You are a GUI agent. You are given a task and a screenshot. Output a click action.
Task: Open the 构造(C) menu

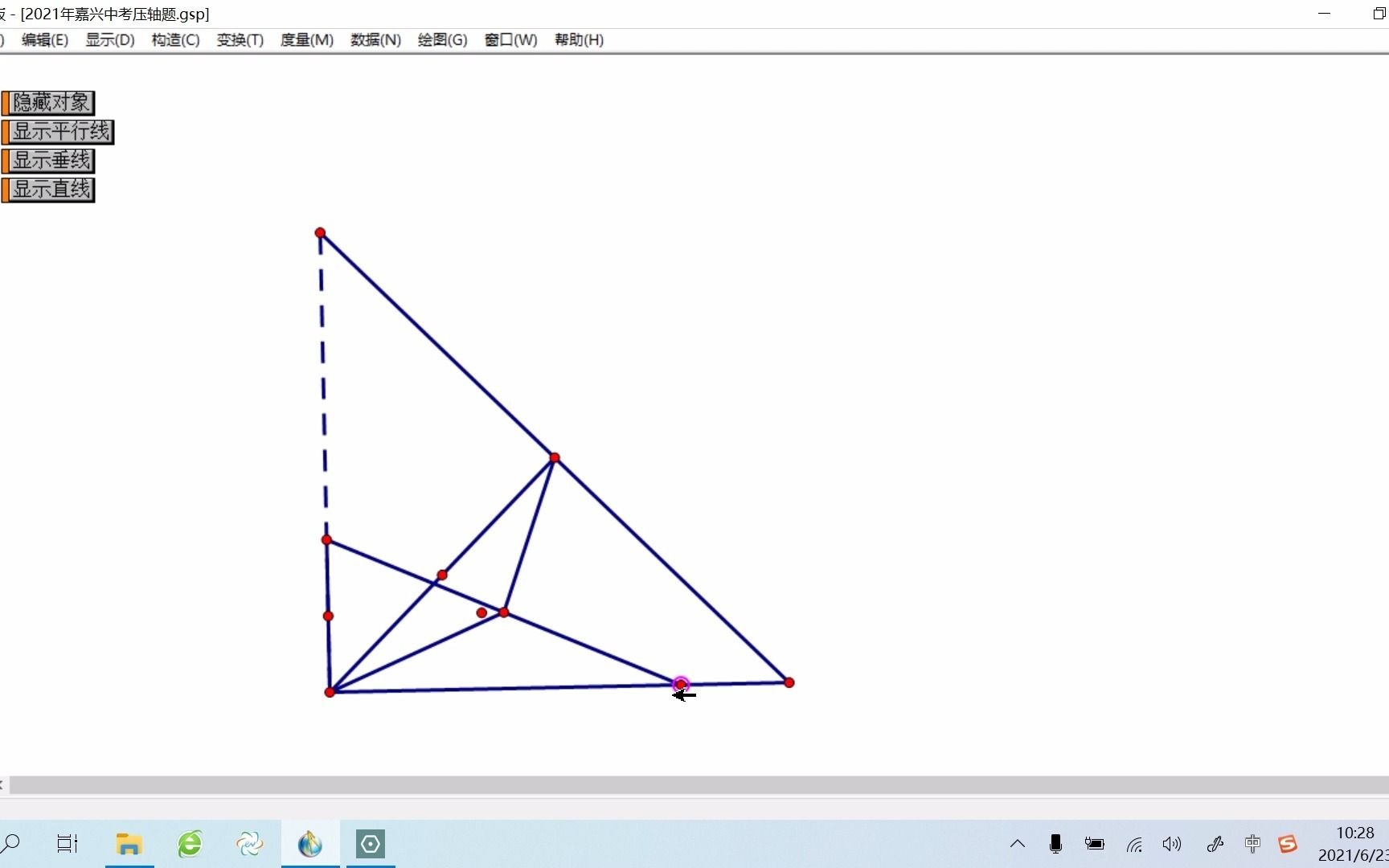175,39
